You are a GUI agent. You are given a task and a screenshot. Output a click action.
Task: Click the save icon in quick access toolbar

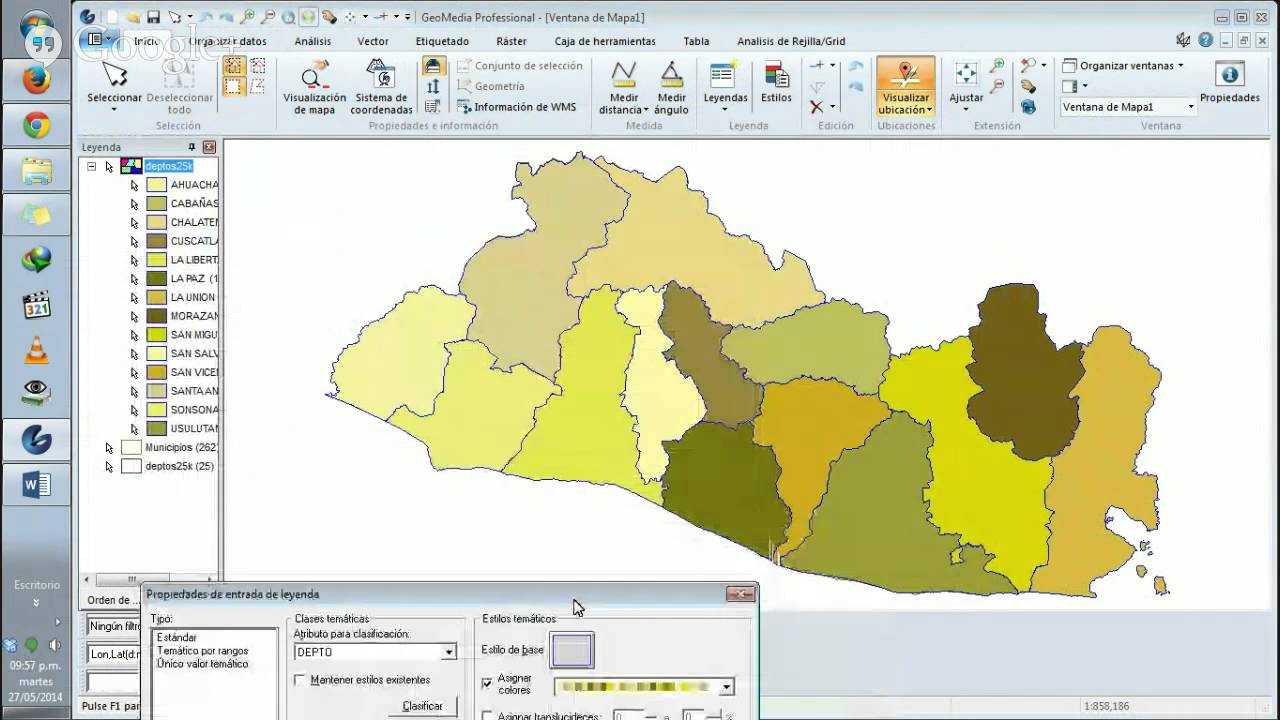click(153, 17)
